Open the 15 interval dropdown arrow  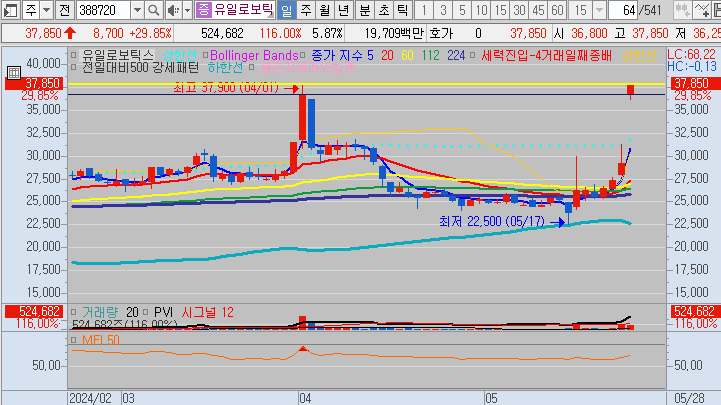pyautogui.click(x=599, y=10)
